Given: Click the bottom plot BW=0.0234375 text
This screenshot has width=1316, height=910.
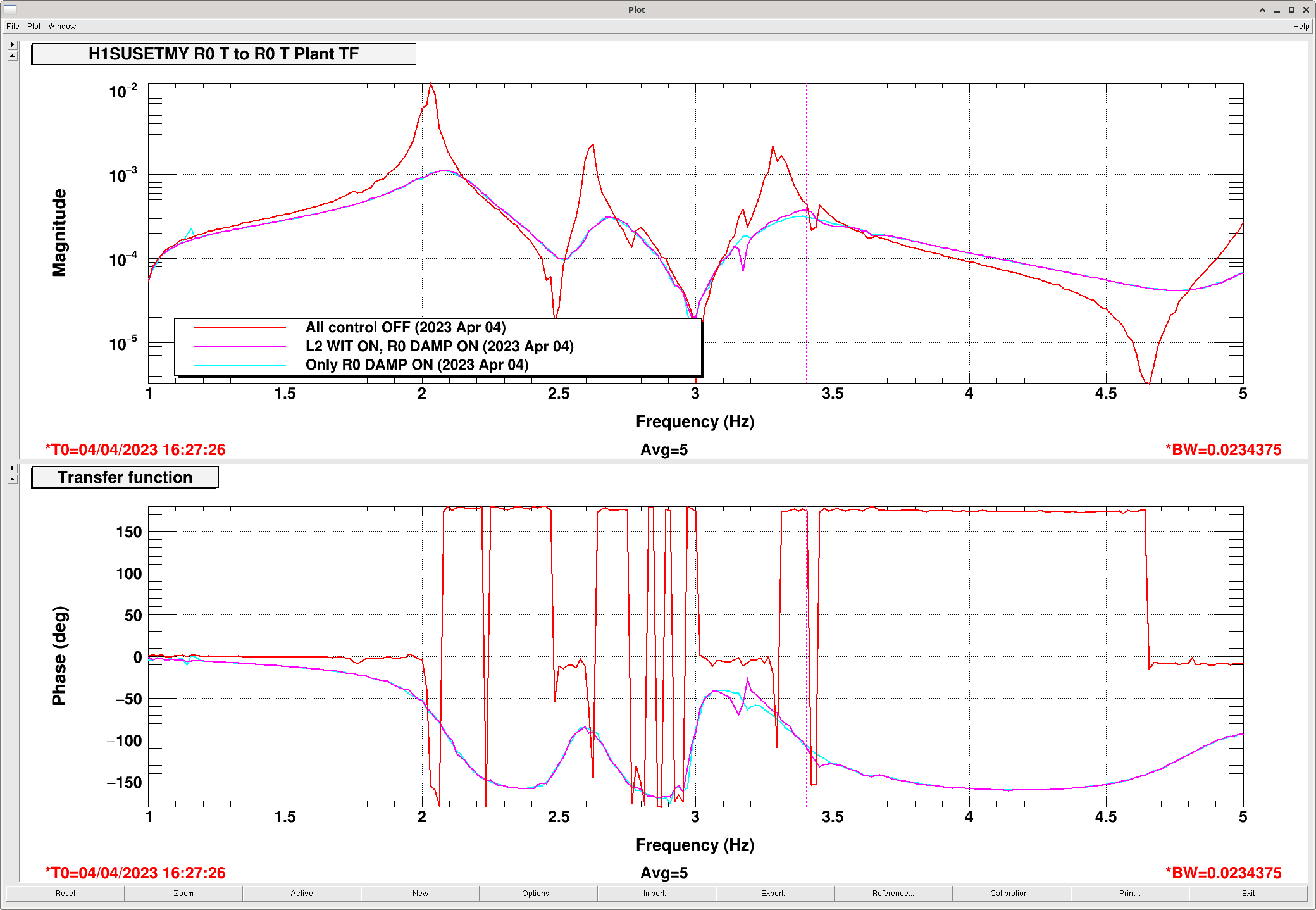Looking at the screenshot, I should click(1223, 873).
